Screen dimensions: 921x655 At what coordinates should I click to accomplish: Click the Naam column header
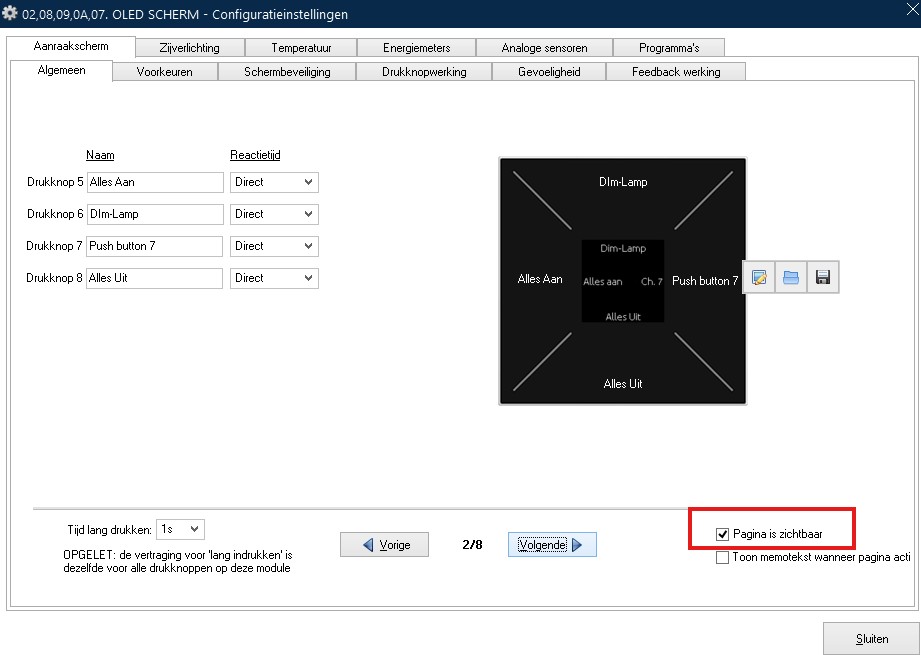click(100, 155)
